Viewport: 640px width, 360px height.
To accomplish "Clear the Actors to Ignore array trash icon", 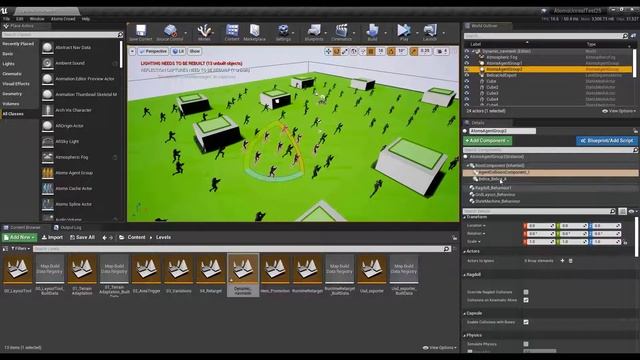I will 571,261.
